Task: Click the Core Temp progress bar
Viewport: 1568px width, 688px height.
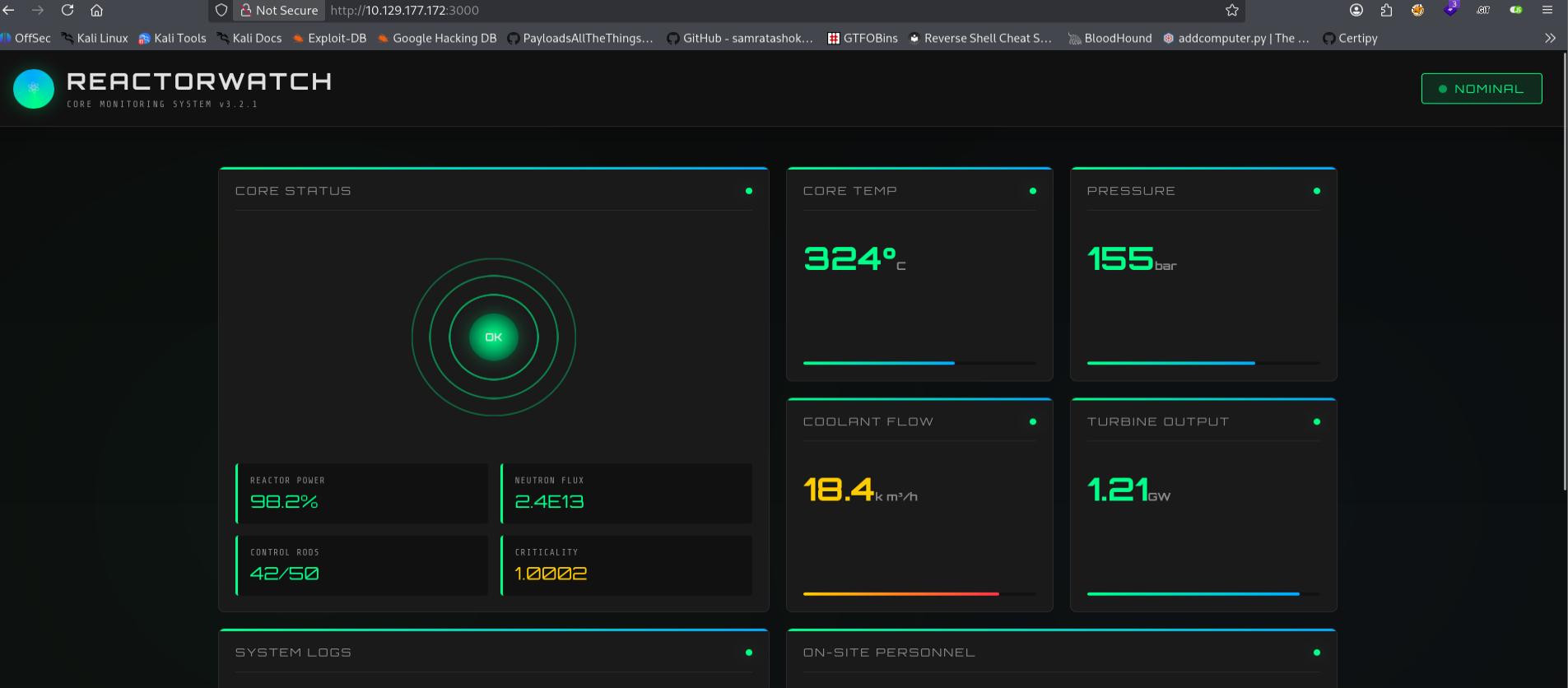Action: point(919,363)
